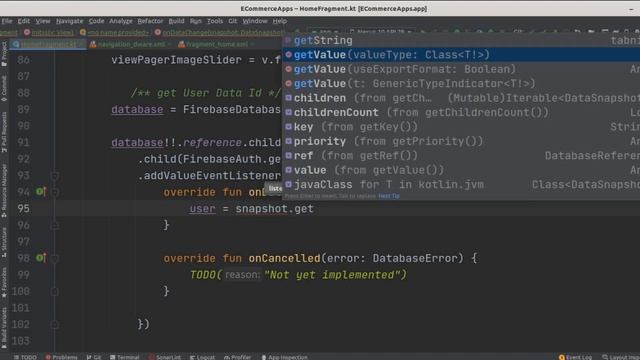Open the Terminal tool window
The height and width of the screenshot is (360, 640).
[x=125, y=357]
